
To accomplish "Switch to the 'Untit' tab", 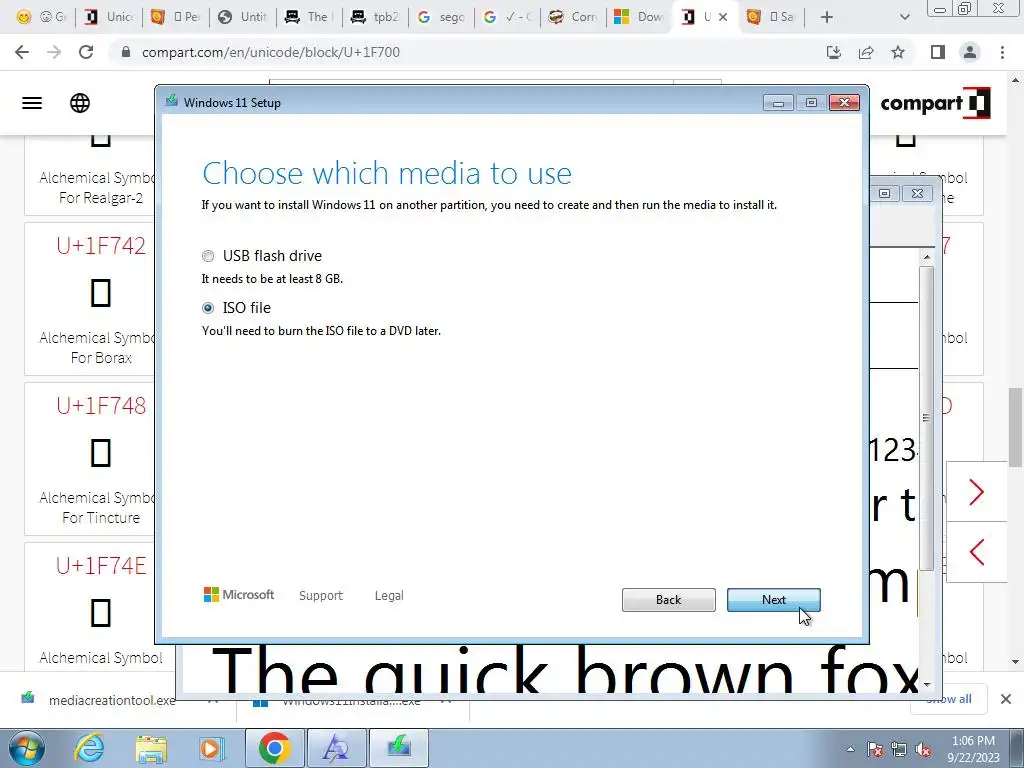I will pyautogui.click(x=243, y=17).
